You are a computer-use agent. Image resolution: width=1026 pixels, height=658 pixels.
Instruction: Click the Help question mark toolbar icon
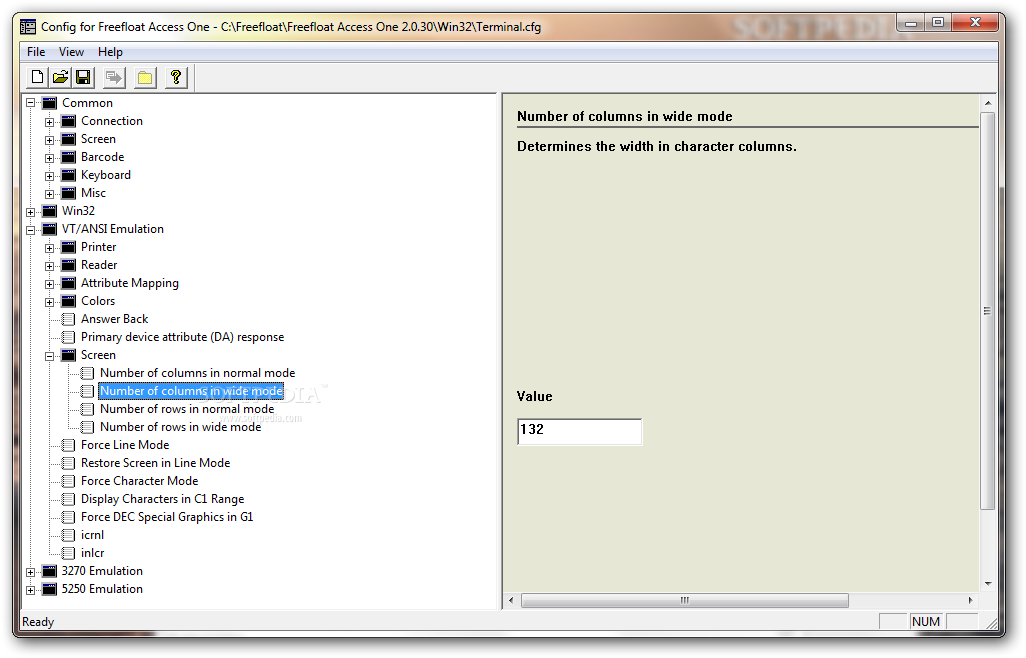(176, 78)
